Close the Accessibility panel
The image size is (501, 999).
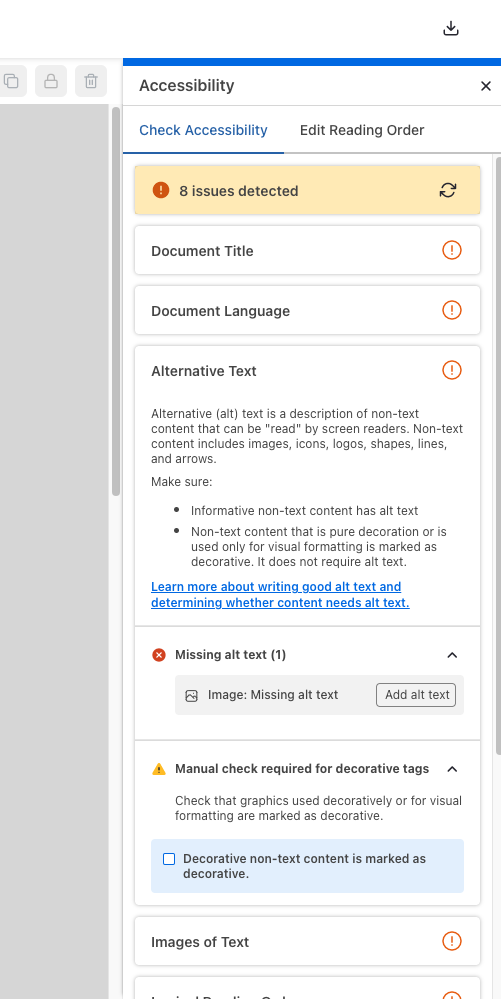(486, 86)
